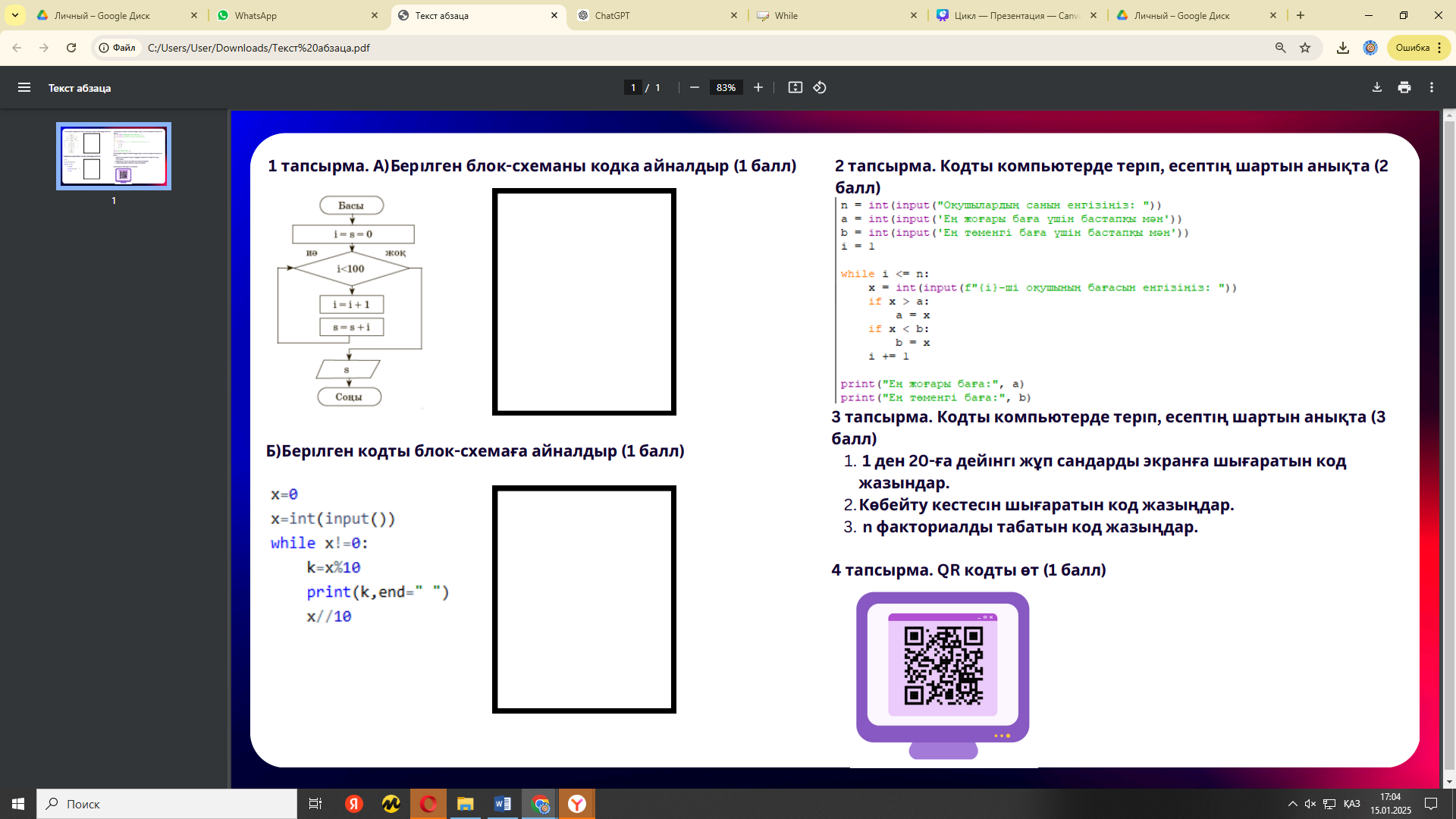Click the zoom out minus icon
1456x819 pixels.
click(694, 87)
